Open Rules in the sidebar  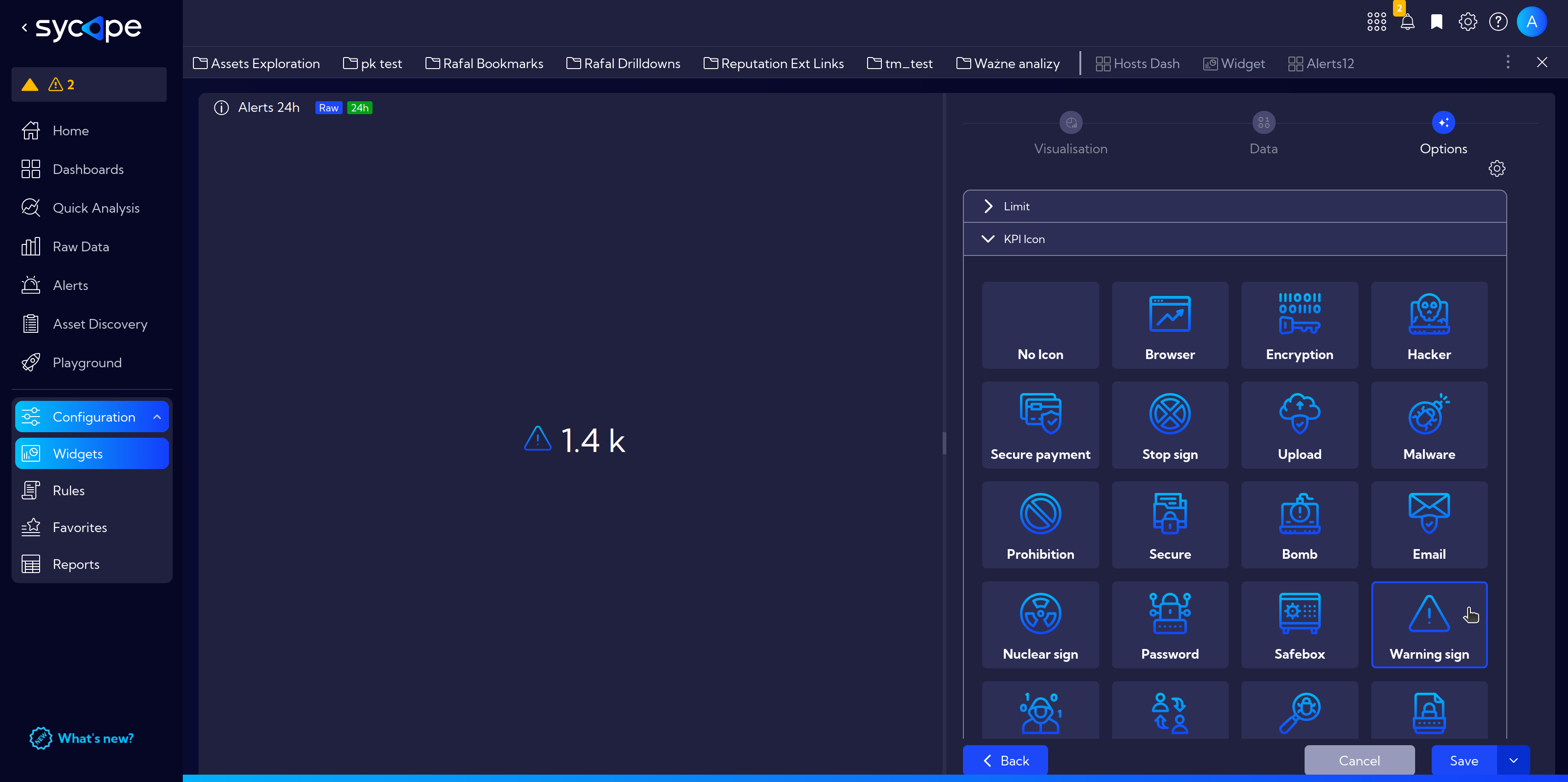pyautogui.click(x=92, y=491)
